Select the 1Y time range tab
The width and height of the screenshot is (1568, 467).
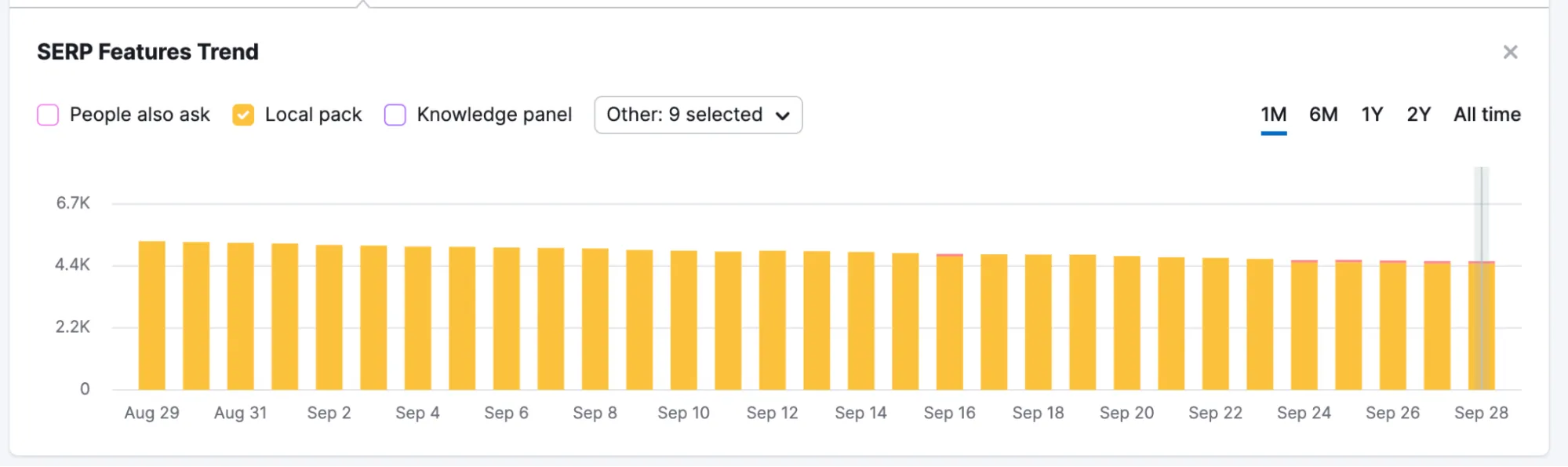click(x=1371, y=114)
